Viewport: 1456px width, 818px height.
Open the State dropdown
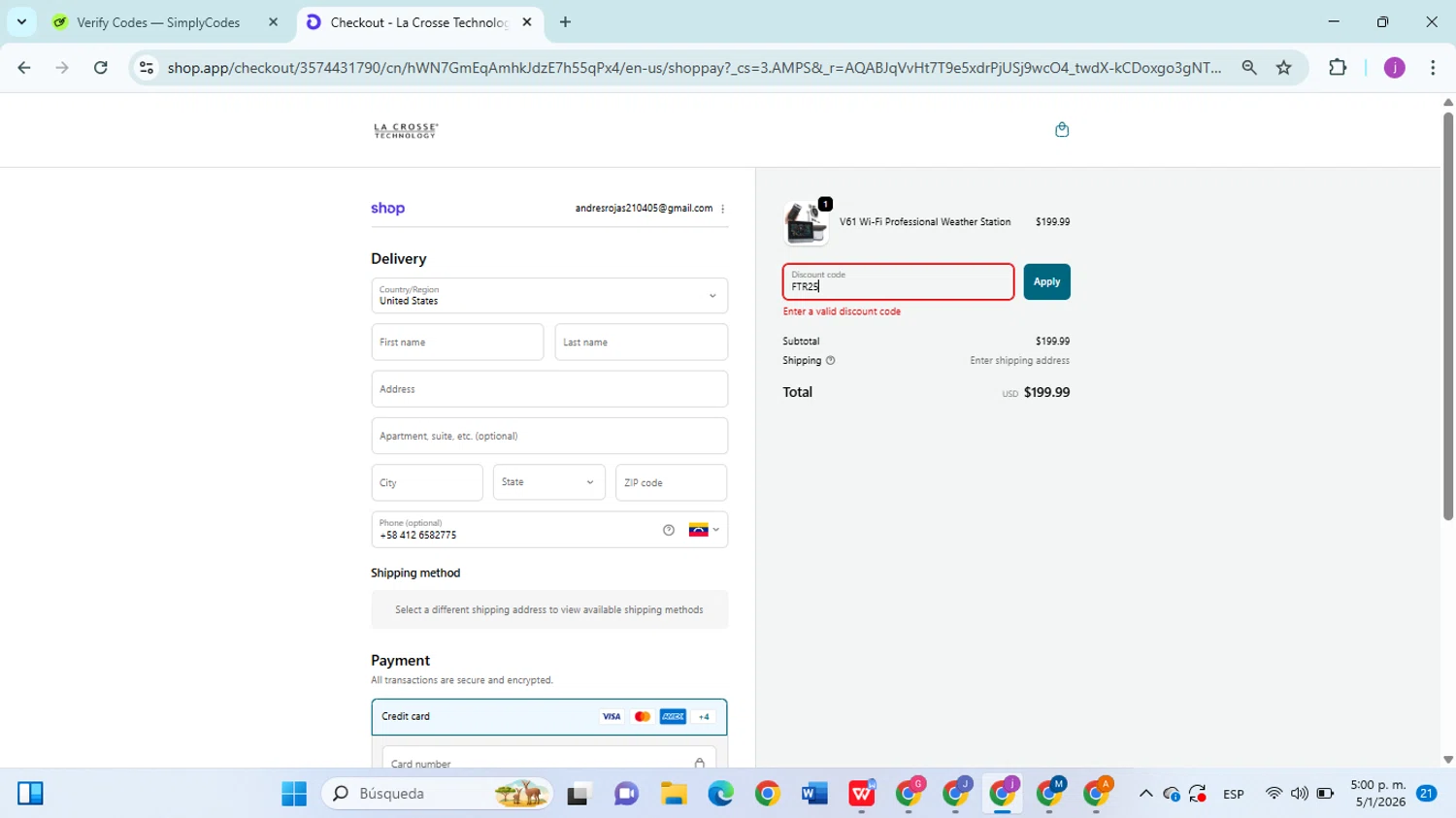pyautogui.click(x=549, y=482)
